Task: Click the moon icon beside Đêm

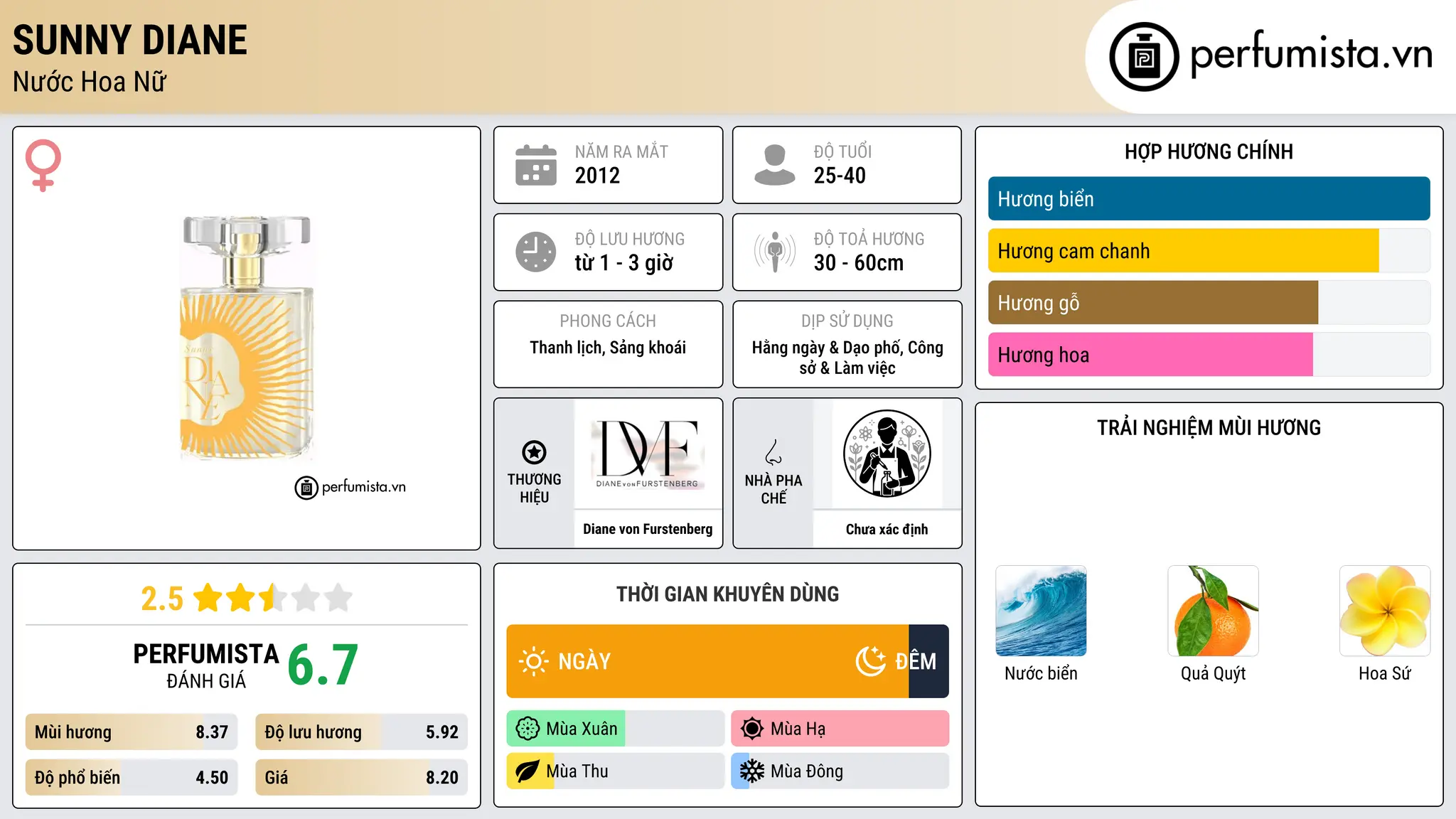Action: click(x=870, y=661)
